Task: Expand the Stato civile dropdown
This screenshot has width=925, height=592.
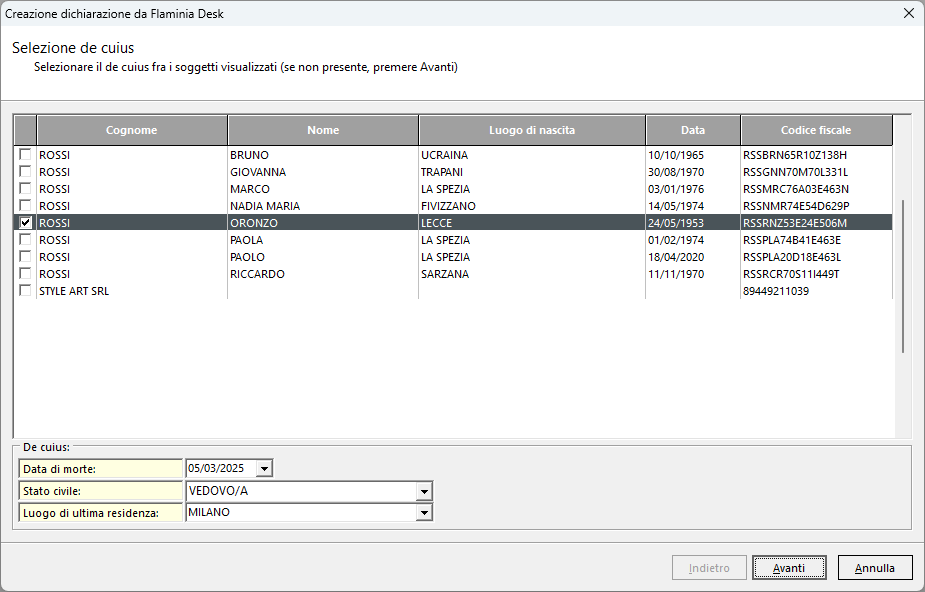Action: coord(425,491)
